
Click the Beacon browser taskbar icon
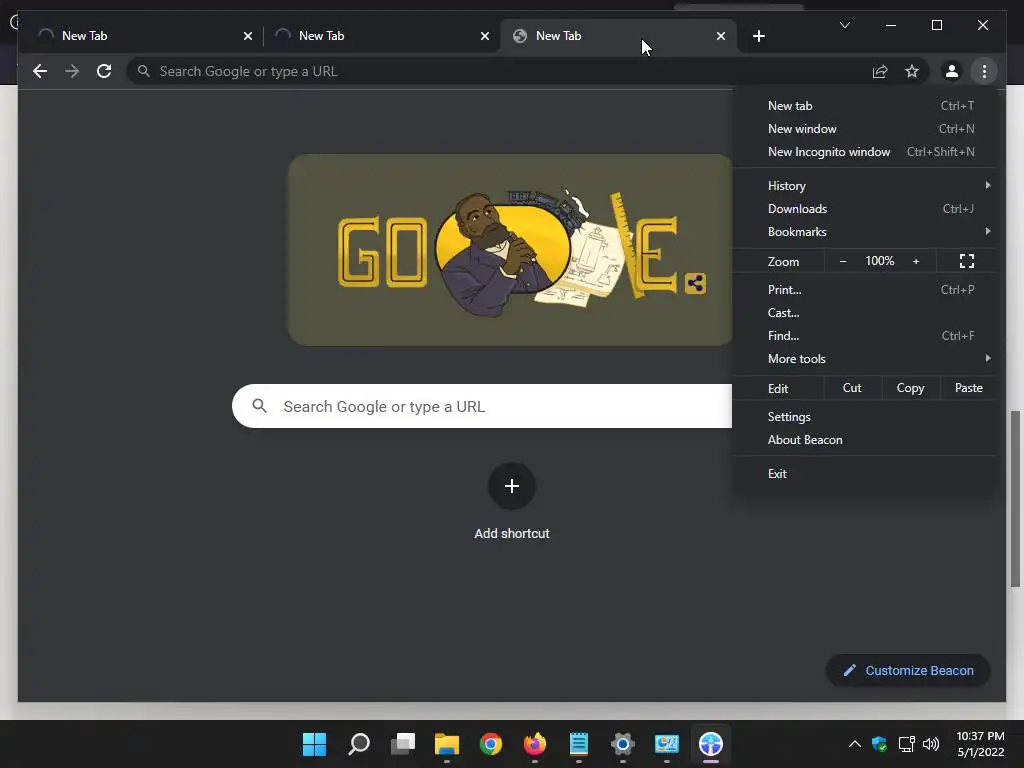click(x=711, y=744)
